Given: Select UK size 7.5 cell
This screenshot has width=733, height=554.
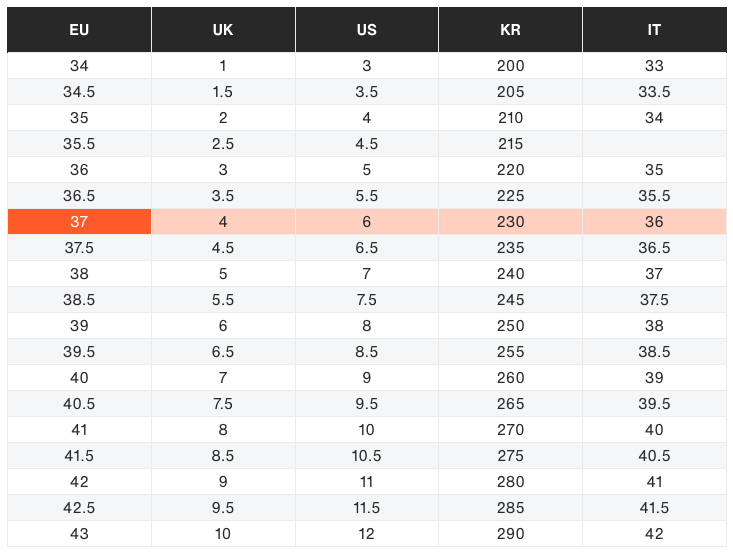Looking at the screenshot, I should click(223, 403).
